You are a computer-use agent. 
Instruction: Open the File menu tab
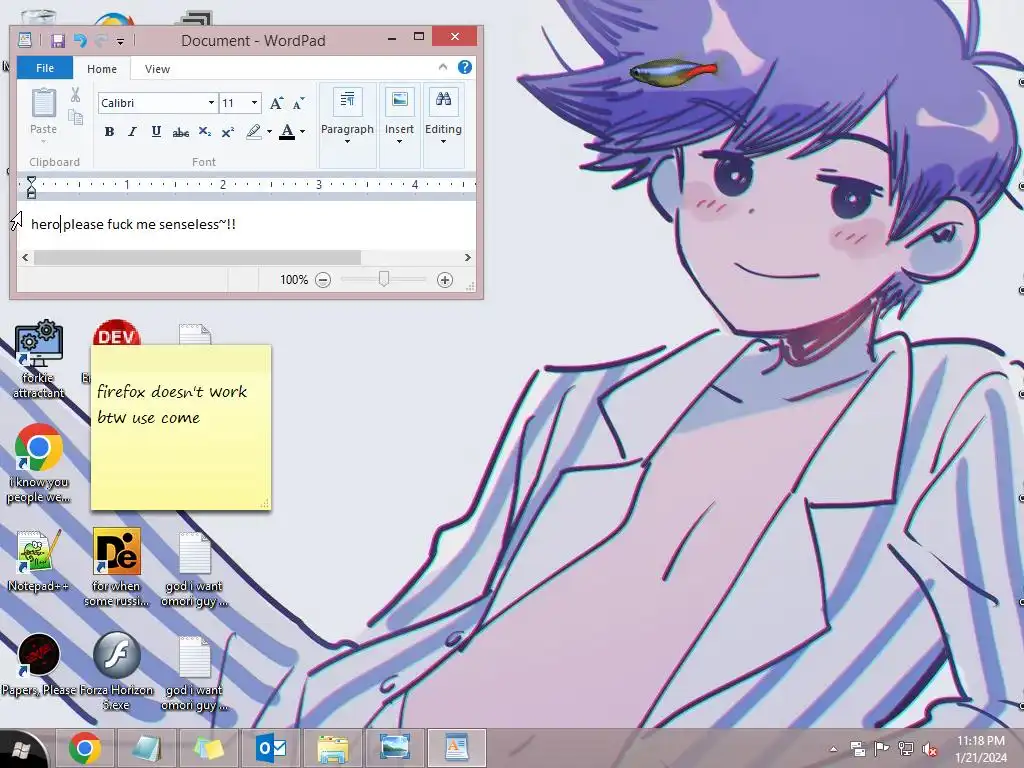(45, 68)
